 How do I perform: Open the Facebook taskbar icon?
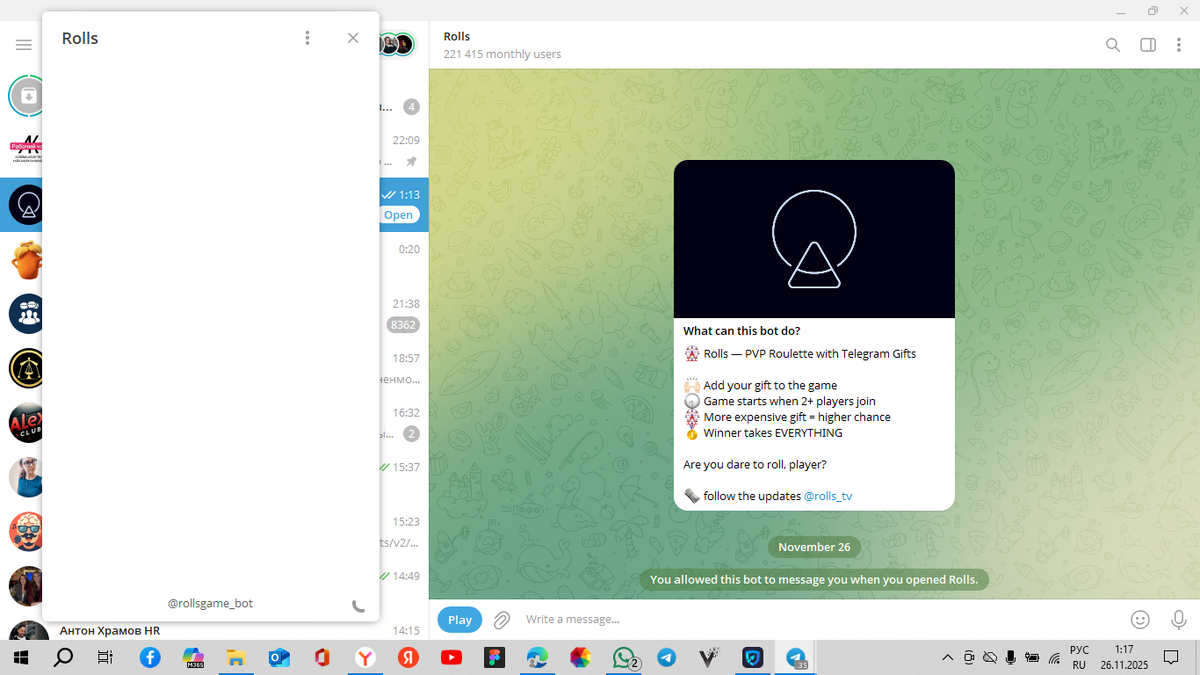pyautogui.click(x=150, y=658)
